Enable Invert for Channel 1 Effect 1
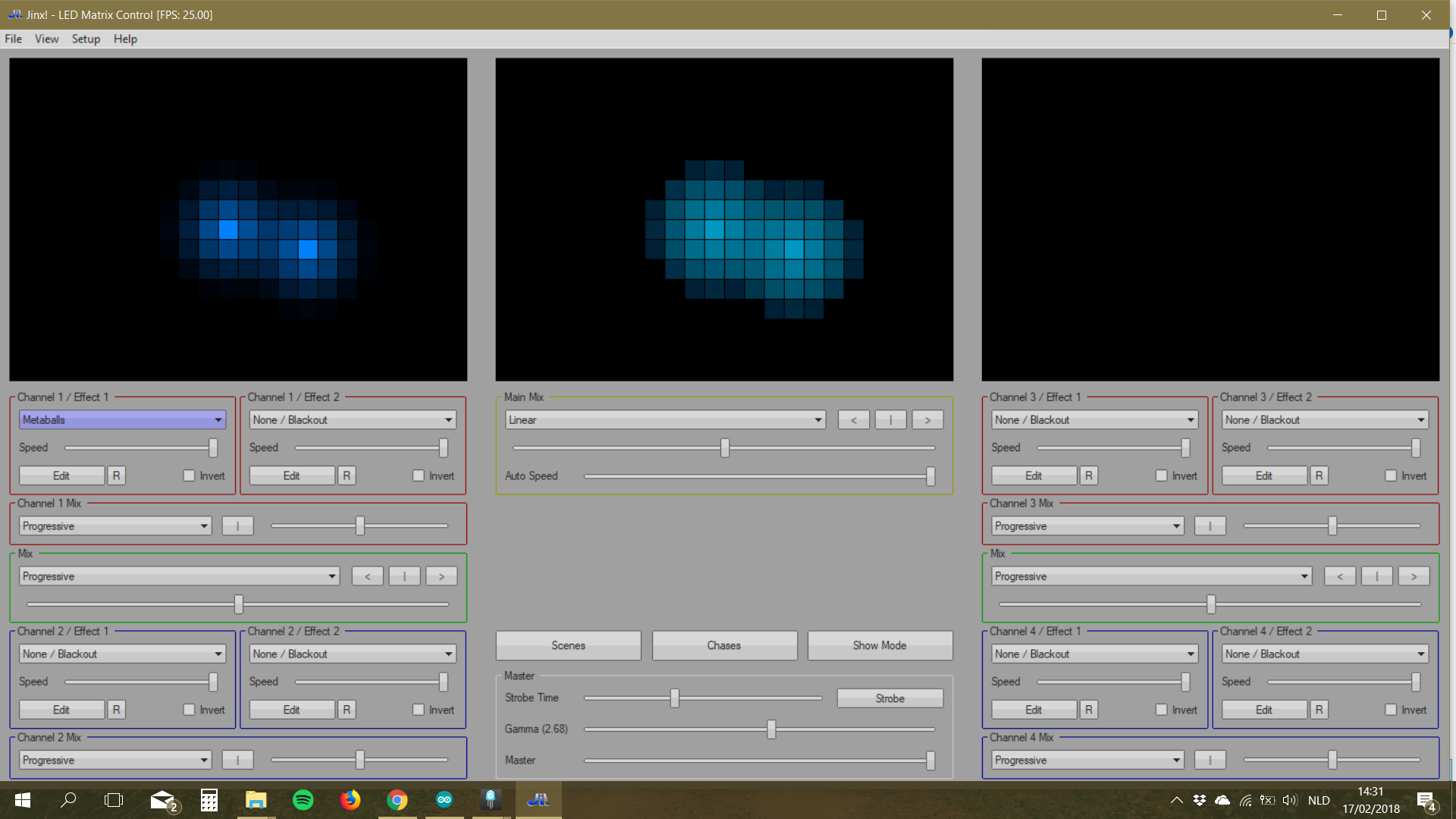This screenshot has height=819, width=1456. pyautogui.click(x=189, y=475)
